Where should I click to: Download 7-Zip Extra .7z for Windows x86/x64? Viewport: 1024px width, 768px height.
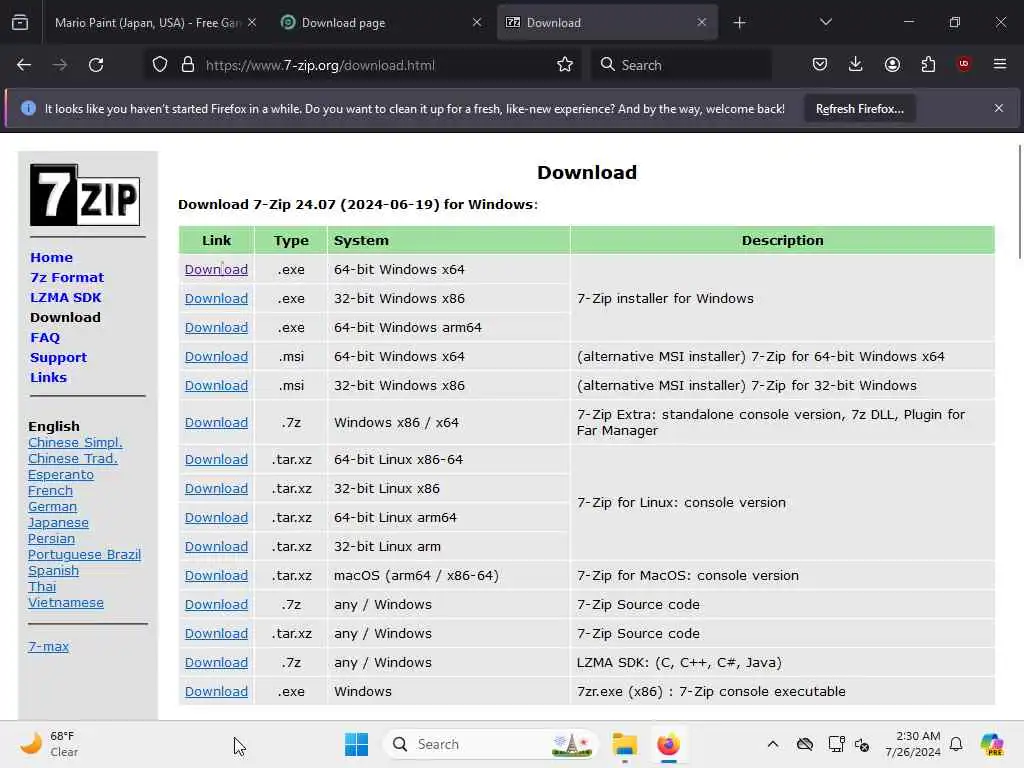coord(216,423)
